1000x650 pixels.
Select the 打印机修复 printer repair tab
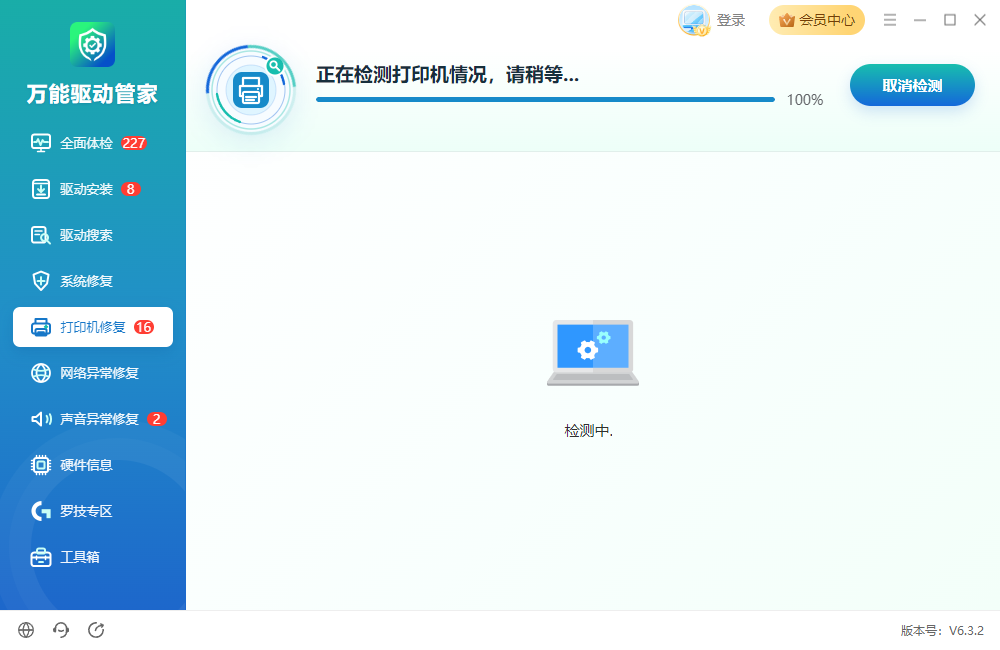click(93, 327)
